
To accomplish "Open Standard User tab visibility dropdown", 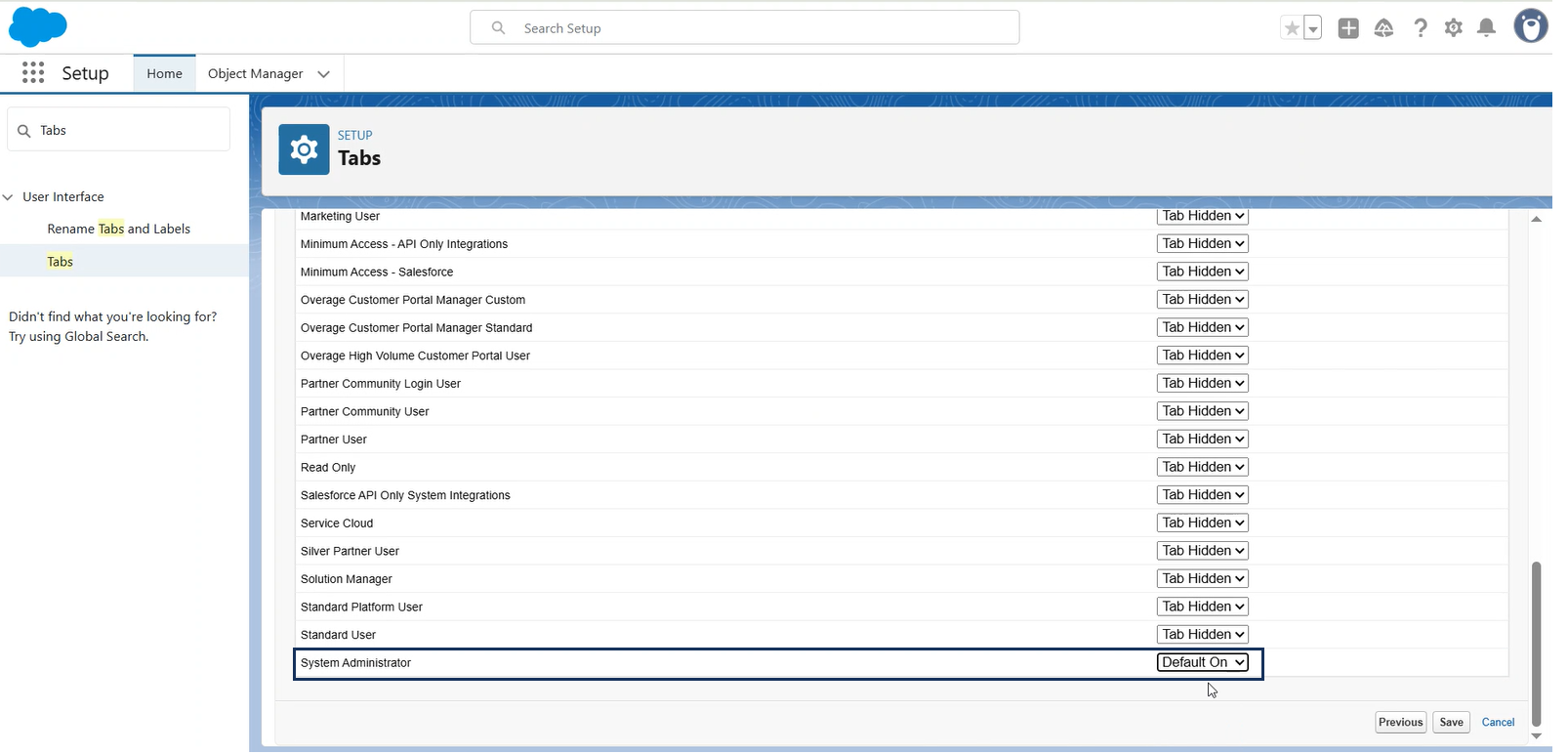I will point(1203,635).
